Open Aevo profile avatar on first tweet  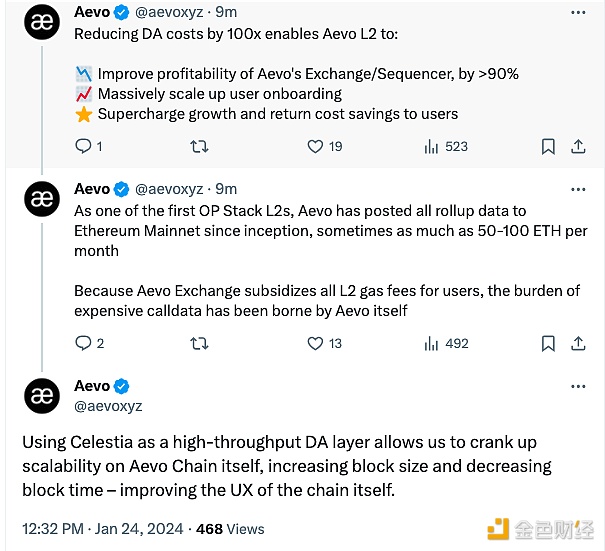tap(41, 24)
